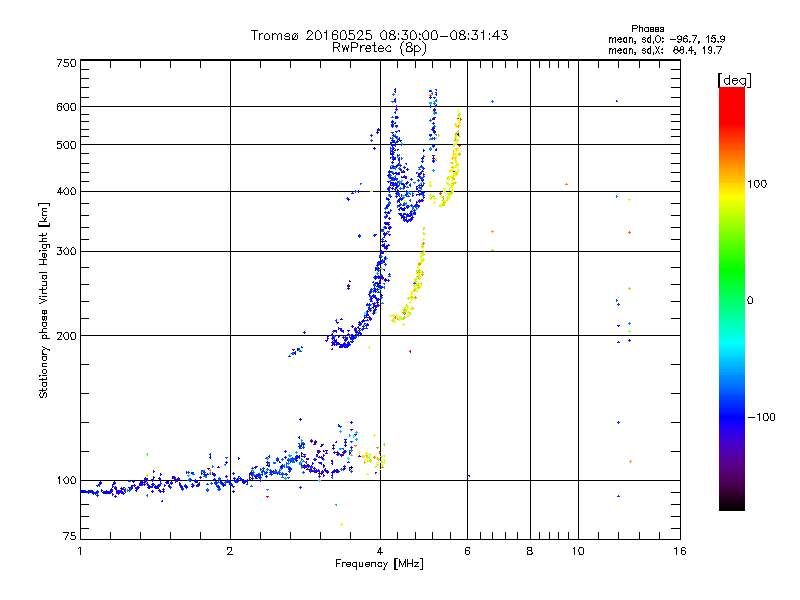The height and width of the screenshot is (600, 800).
Task: Click the x-axis tick label '16'
Action: tap(680, 551)
